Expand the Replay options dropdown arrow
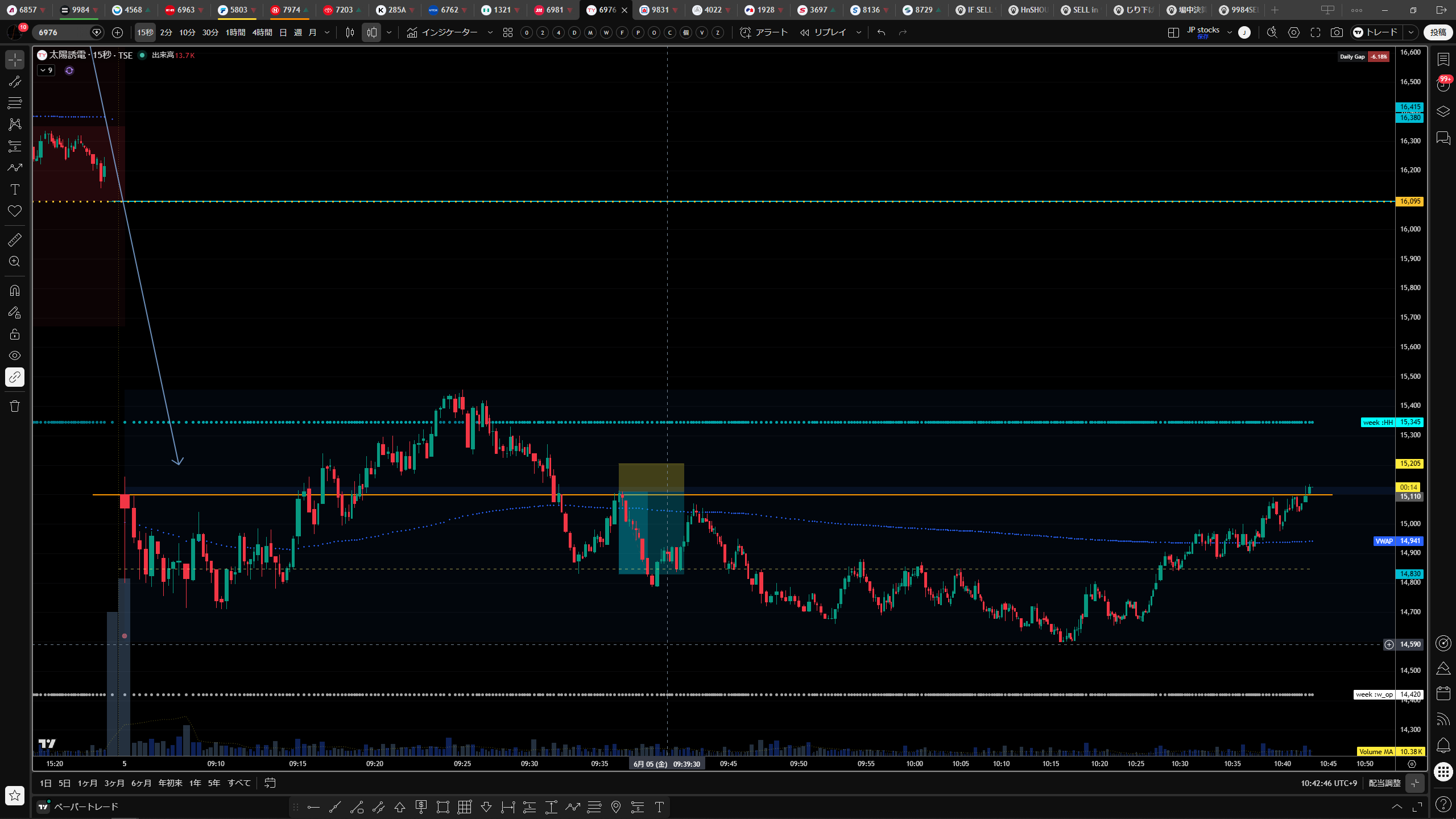The height and width of the screenshot is (819, 1456). pyautogui.click(x=859, y=32)
